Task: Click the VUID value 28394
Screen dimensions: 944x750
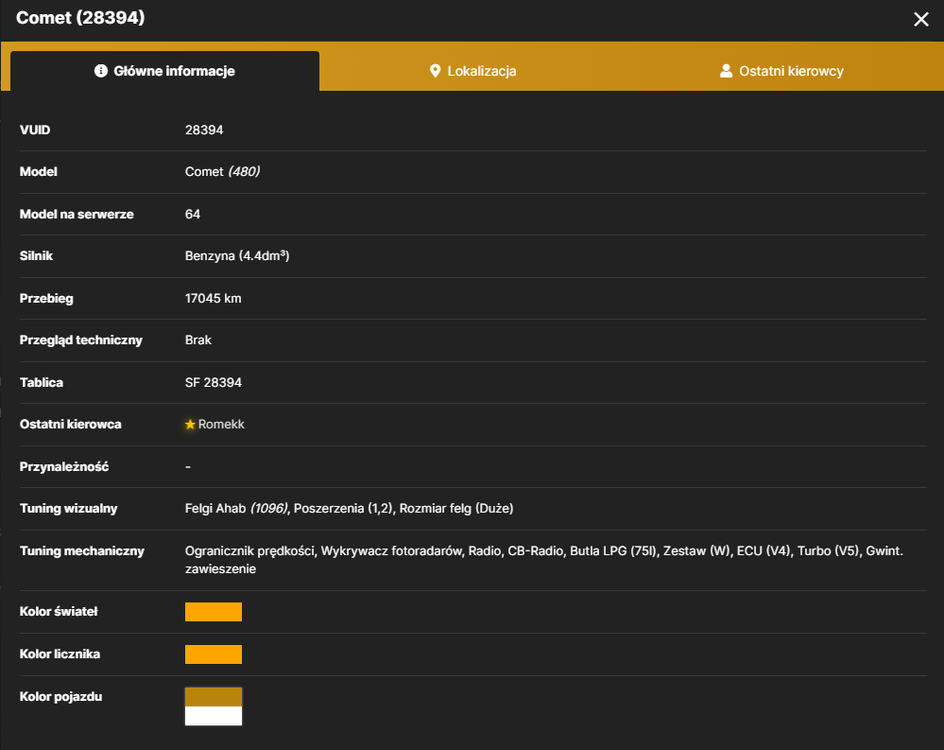Action: click(x=204, y=130)
